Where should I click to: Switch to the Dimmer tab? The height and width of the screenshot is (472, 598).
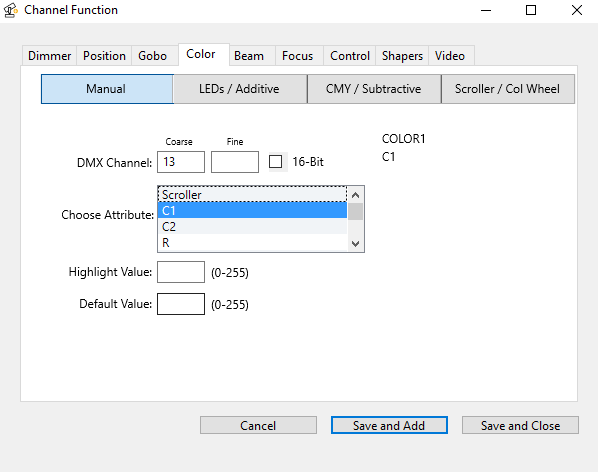click(50, 56)
